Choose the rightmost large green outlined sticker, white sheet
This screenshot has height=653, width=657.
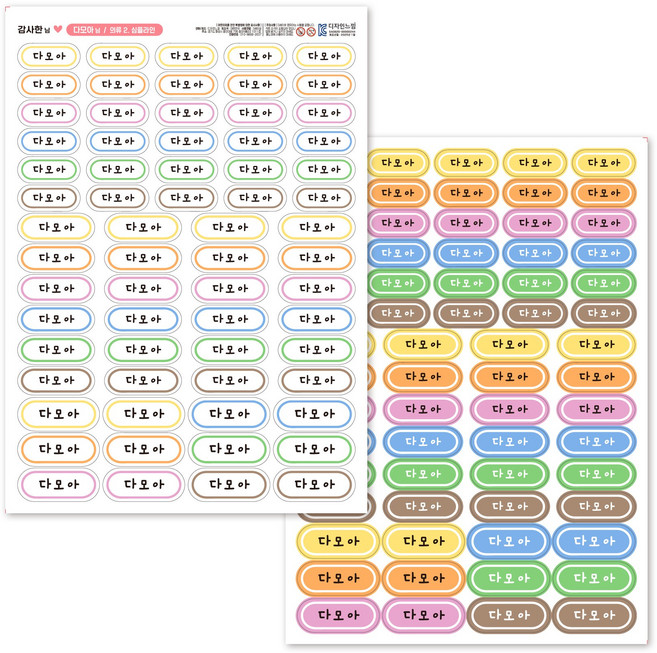coord(314,449)
